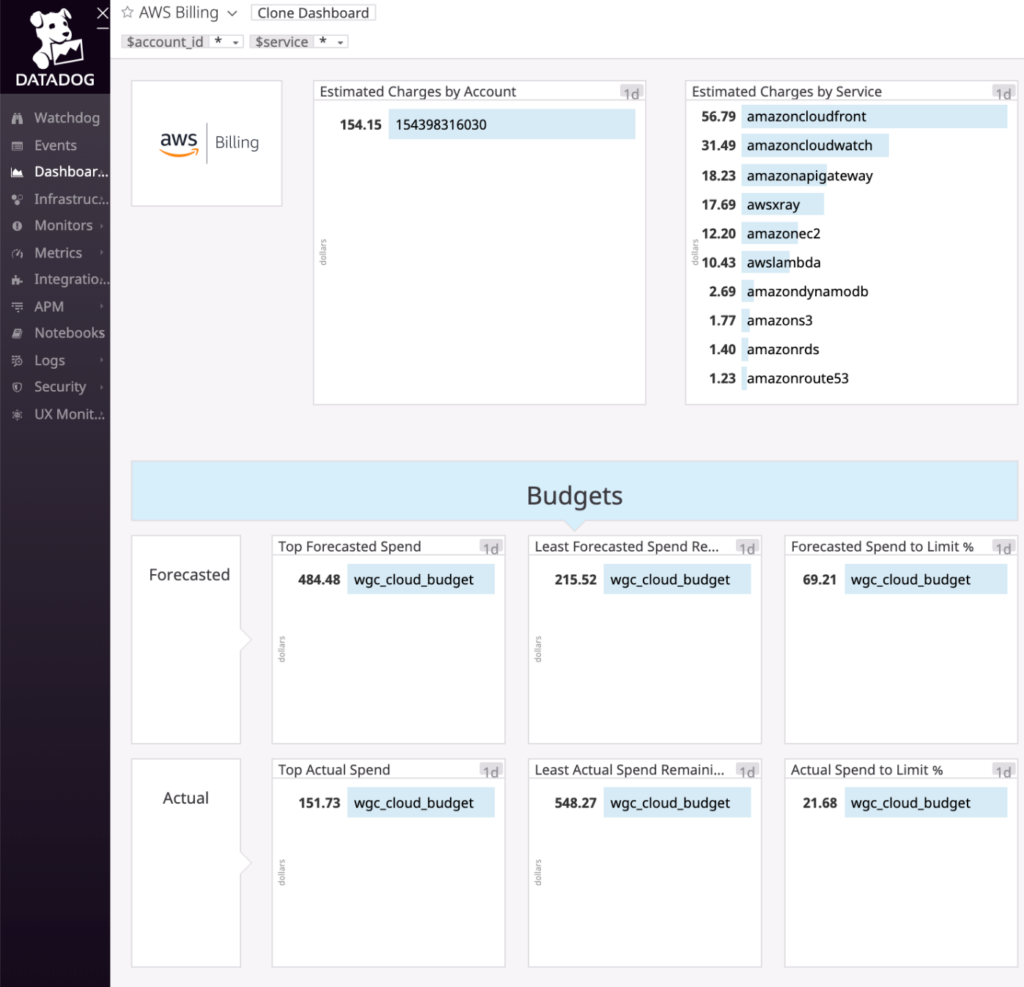Screen dimensions: 1024x987
Task: Click the UX Monitoring icon
Action: pos(17,414)
